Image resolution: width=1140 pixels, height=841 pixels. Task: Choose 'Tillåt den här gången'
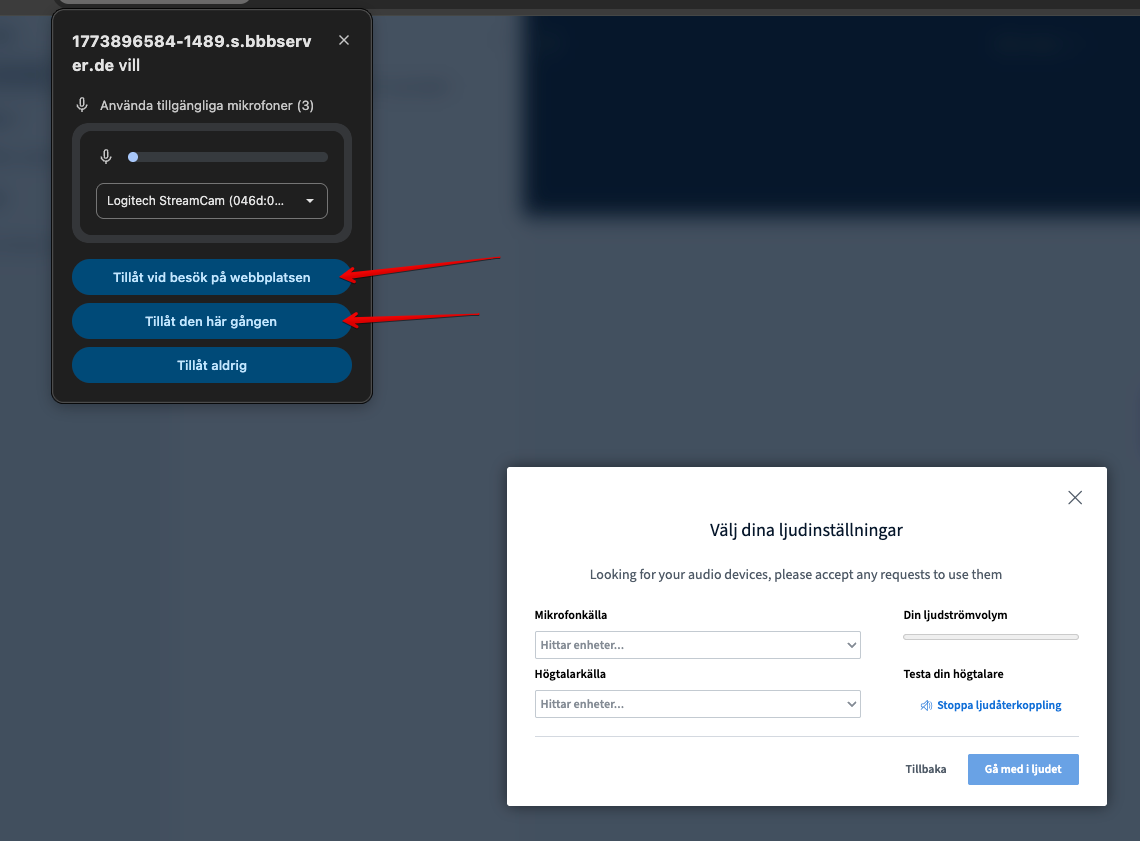click(211, 321)
